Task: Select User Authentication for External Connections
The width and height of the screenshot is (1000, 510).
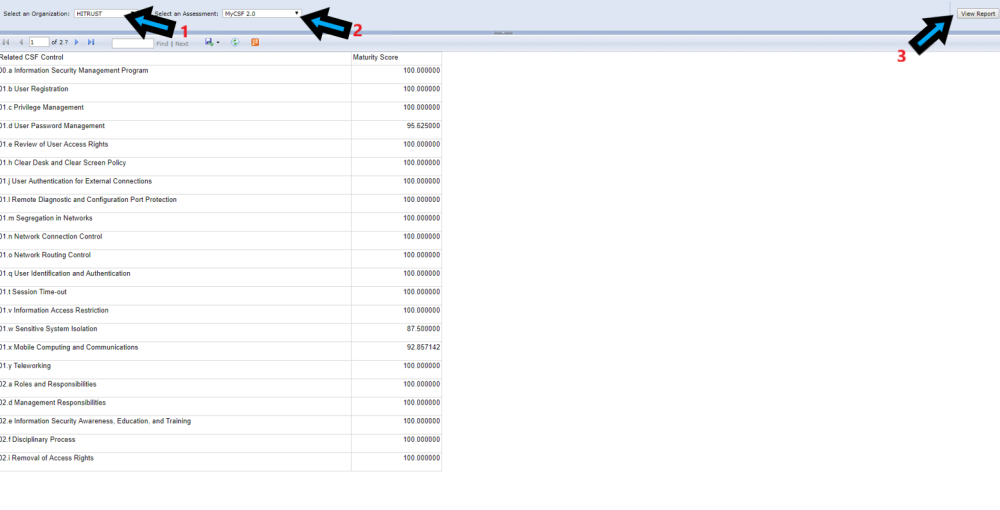Action: point(220,185)
